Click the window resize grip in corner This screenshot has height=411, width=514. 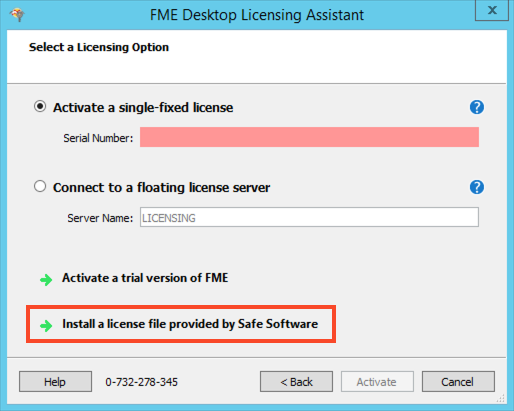tap(501, 398)
